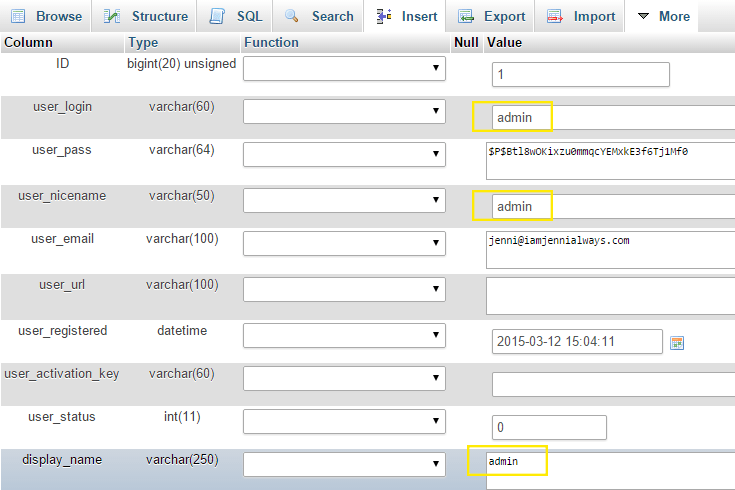735x490 pixels.
Task: Click the user_status value field
Action: [x=549, y=427]
